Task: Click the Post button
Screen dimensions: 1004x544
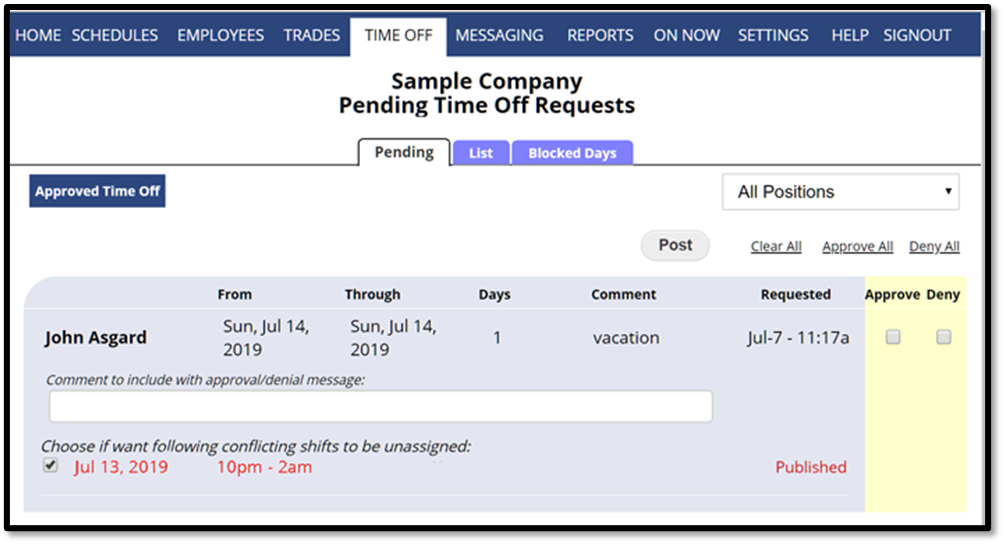Action: tap(675, 245)
